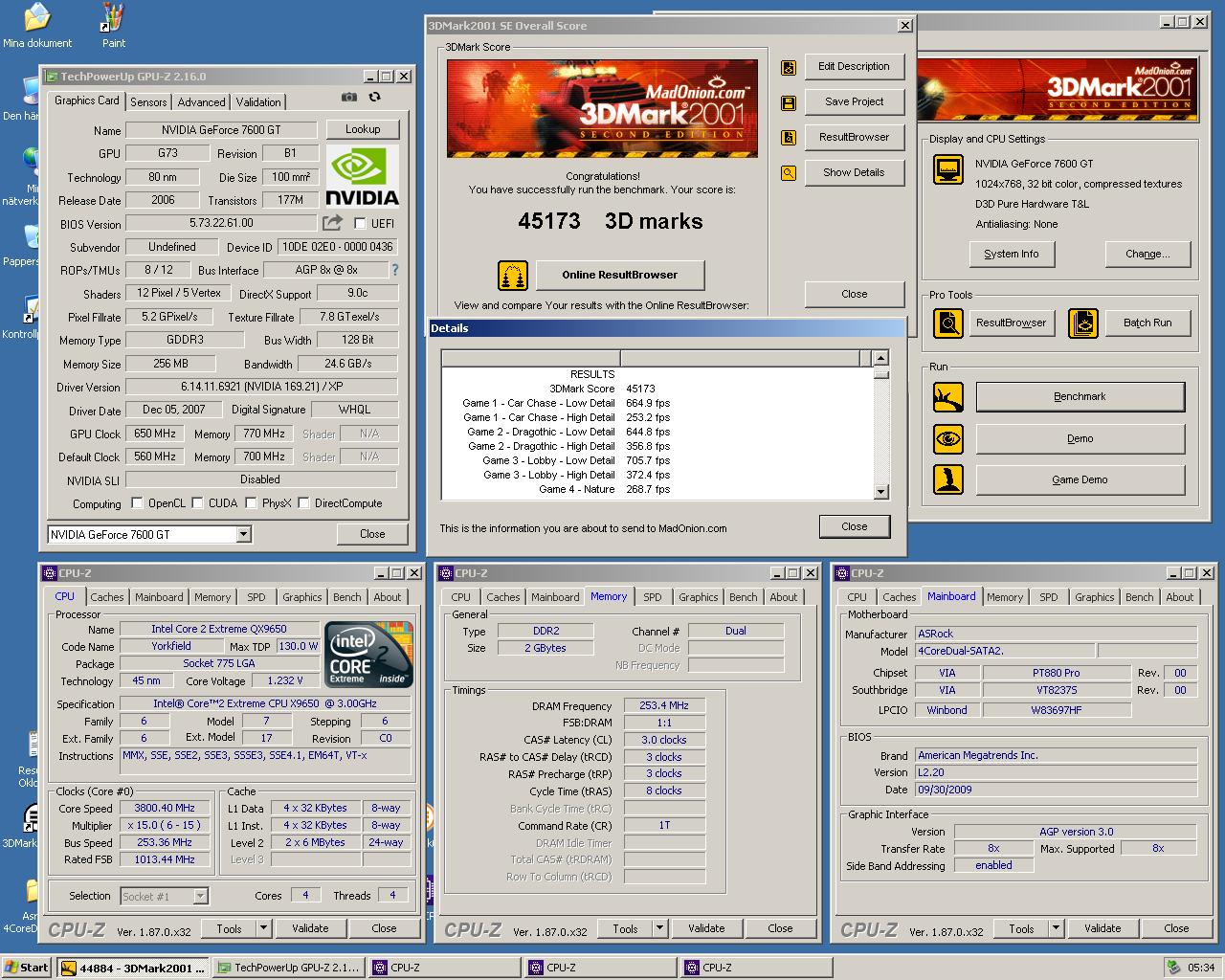
Task: Click the Demo eye icon
Action: pyautogui.click(x=948, y=439)
